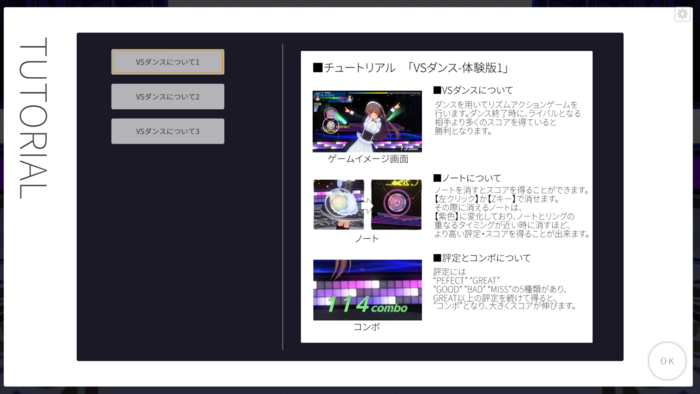Click the vertical TUTORIAL title text
Screen dimensions: 700x394
tap(33, 118)
